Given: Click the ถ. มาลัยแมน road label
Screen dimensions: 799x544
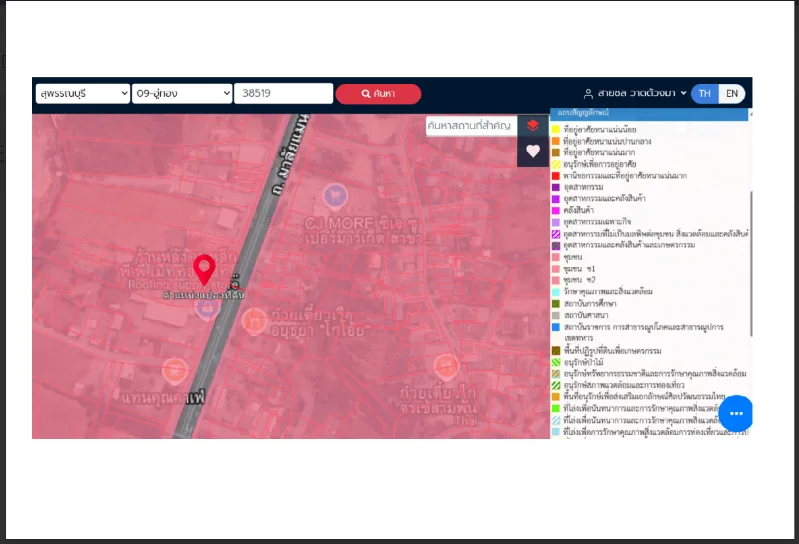Looking at the screenshot, I should [x=290, y=154].
